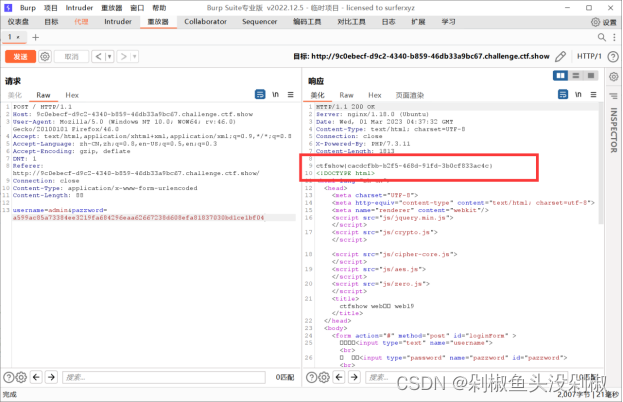Toggle request word-wrap blue icon

(x=260, y=95)
